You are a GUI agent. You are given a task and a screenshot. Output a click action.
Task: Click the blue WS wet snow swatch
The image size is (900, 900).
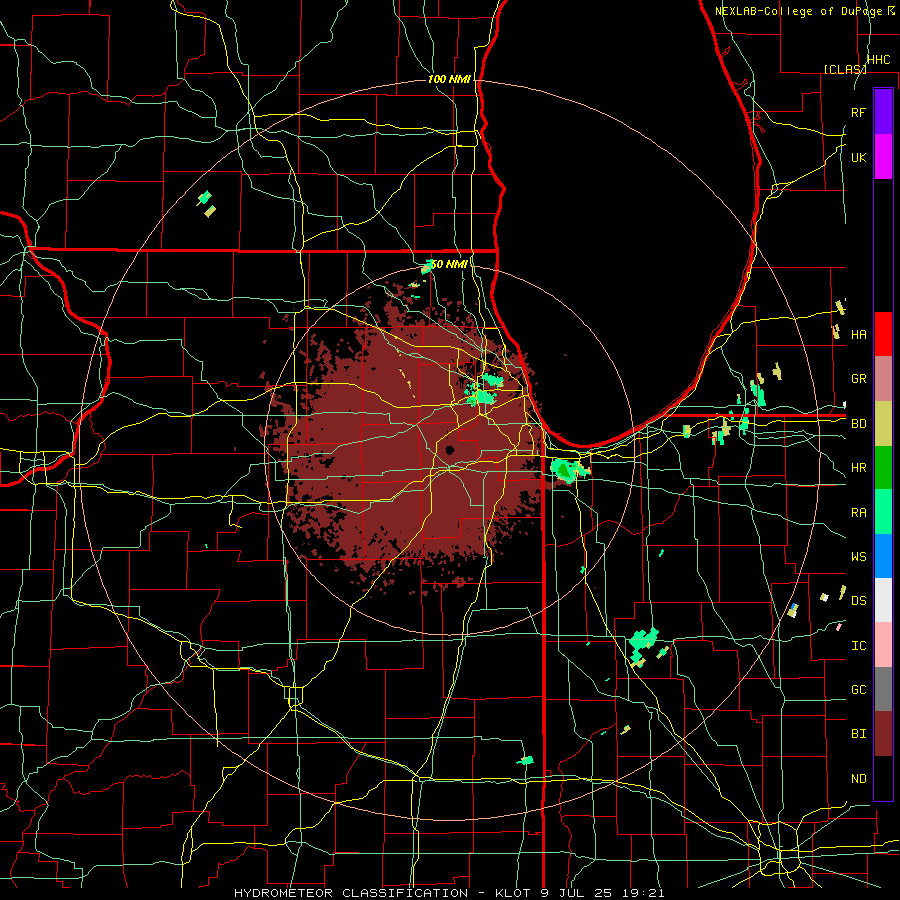click(x=883, y=556)
